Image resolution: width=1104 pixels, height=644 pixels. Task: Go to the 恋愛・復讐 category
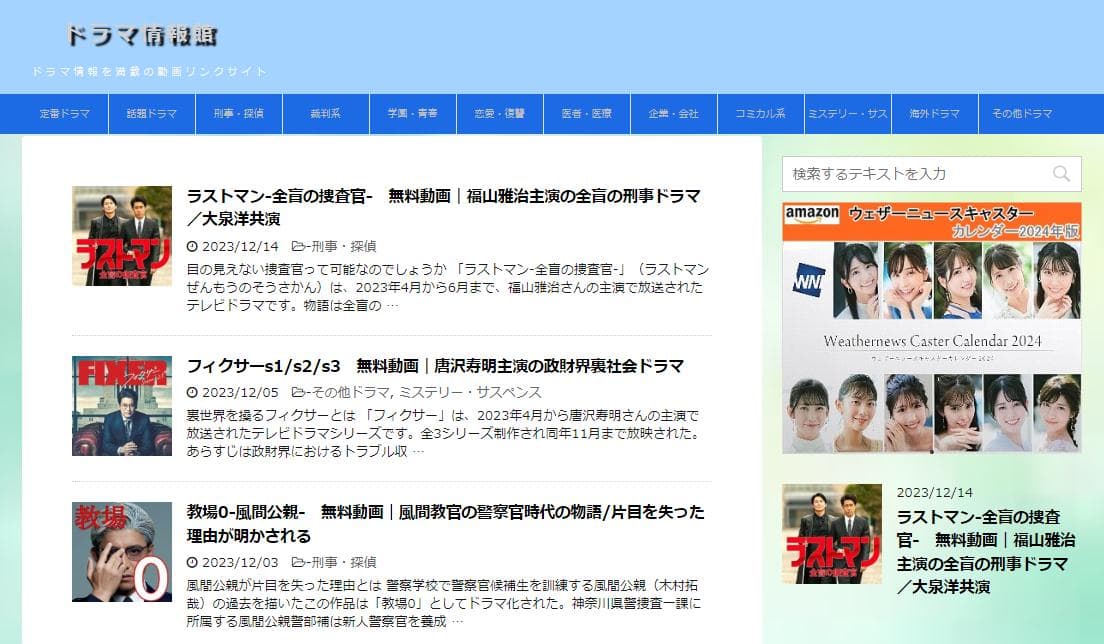(x=500, y=113)
